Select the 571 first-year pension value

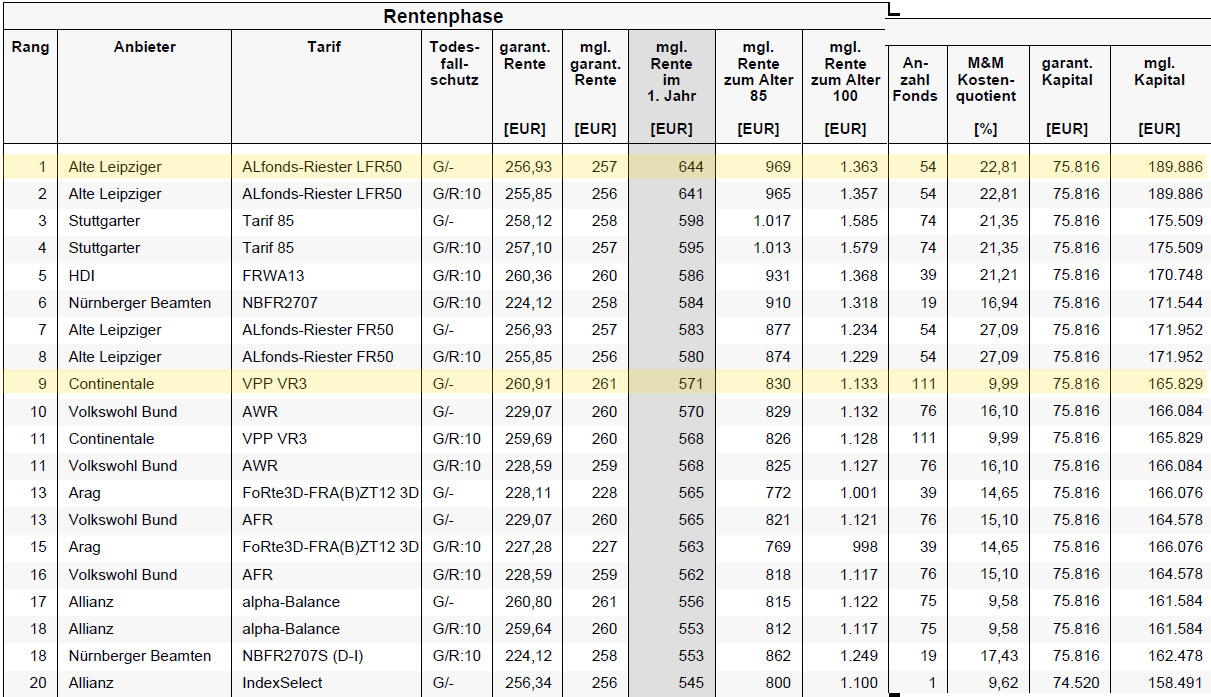click(691, 384)
